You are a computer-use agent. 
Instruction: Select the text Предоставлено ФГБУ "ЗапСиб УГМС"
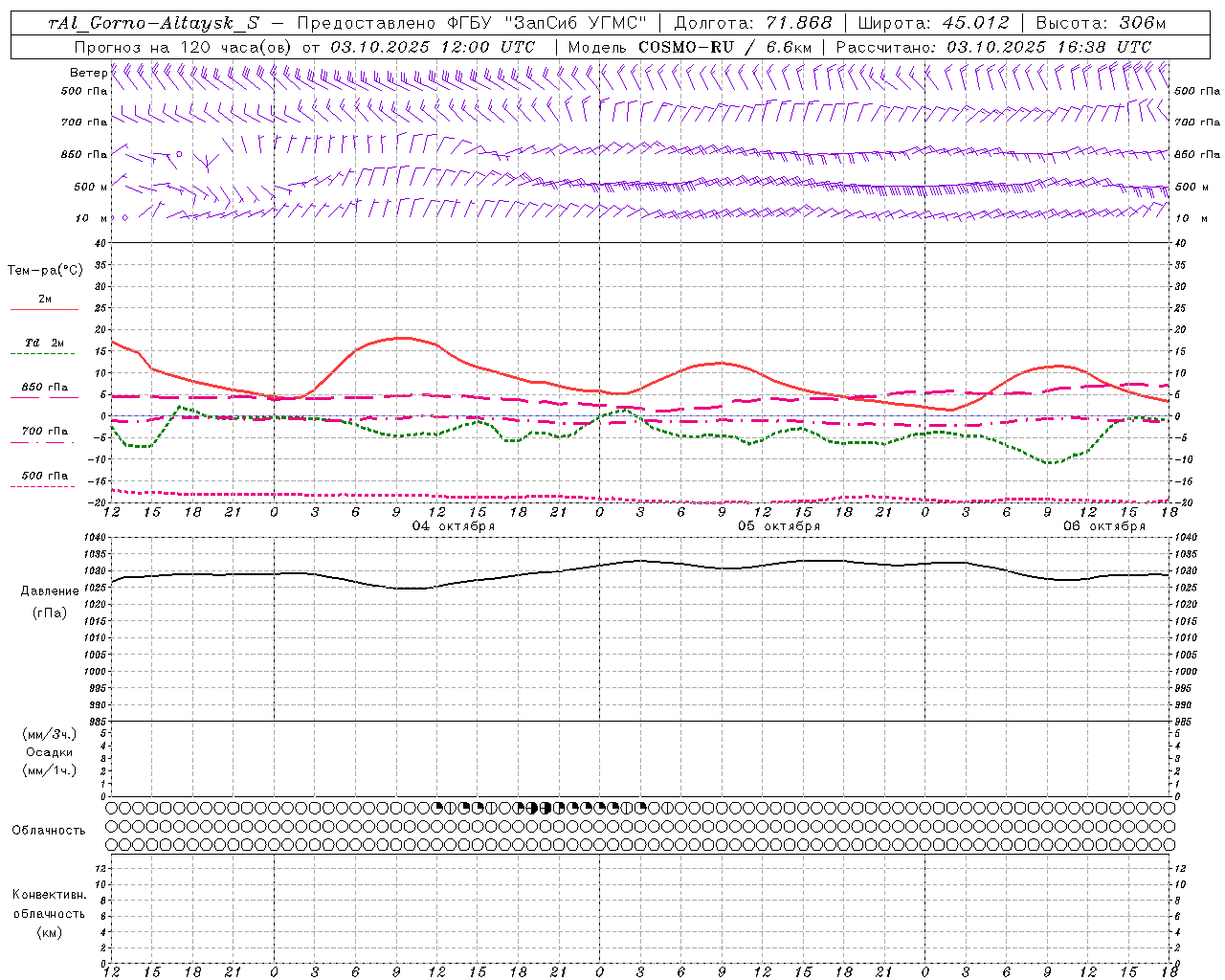tap(472, 24)
